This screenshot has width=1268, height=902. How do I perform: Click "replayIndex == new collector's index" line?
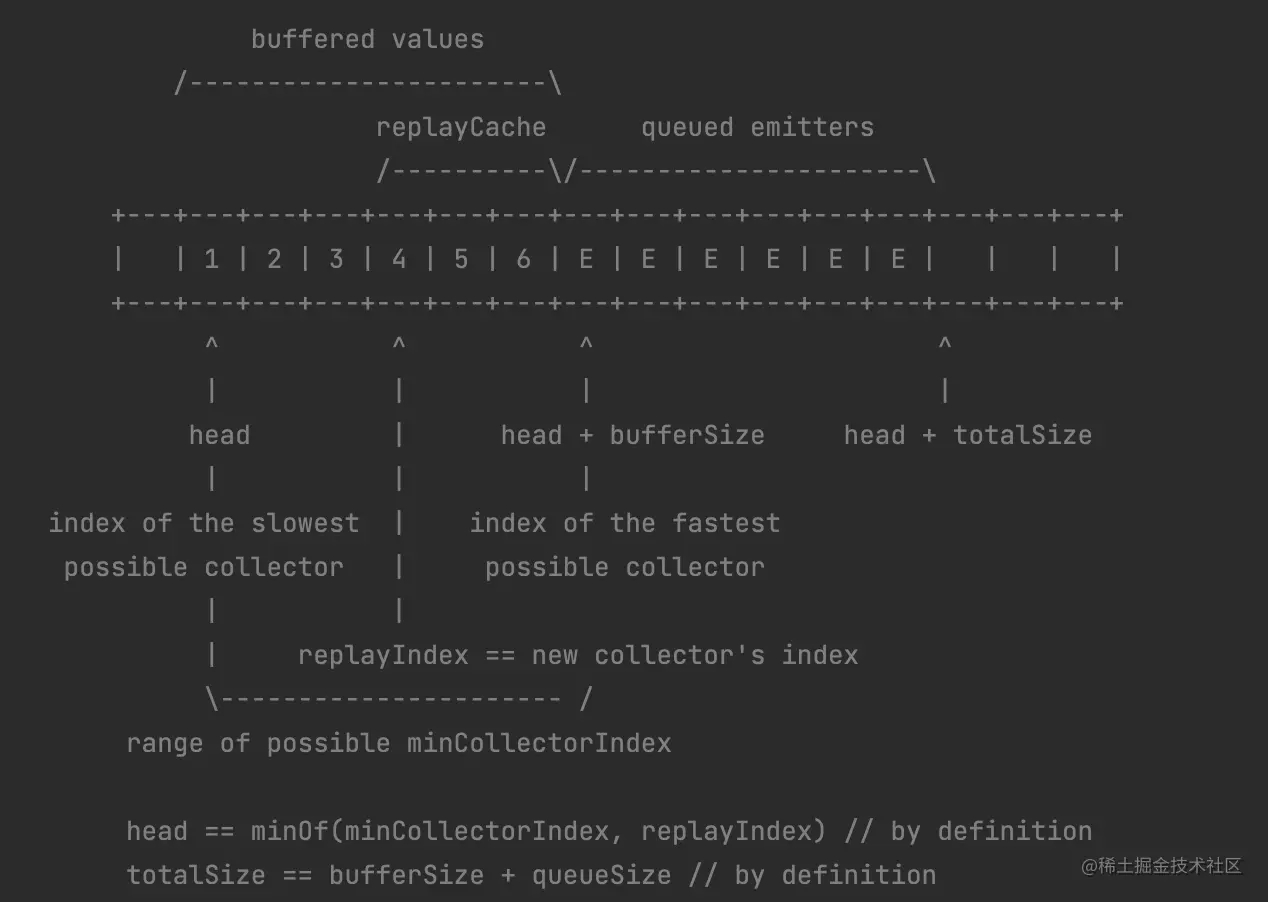(578, 656)
